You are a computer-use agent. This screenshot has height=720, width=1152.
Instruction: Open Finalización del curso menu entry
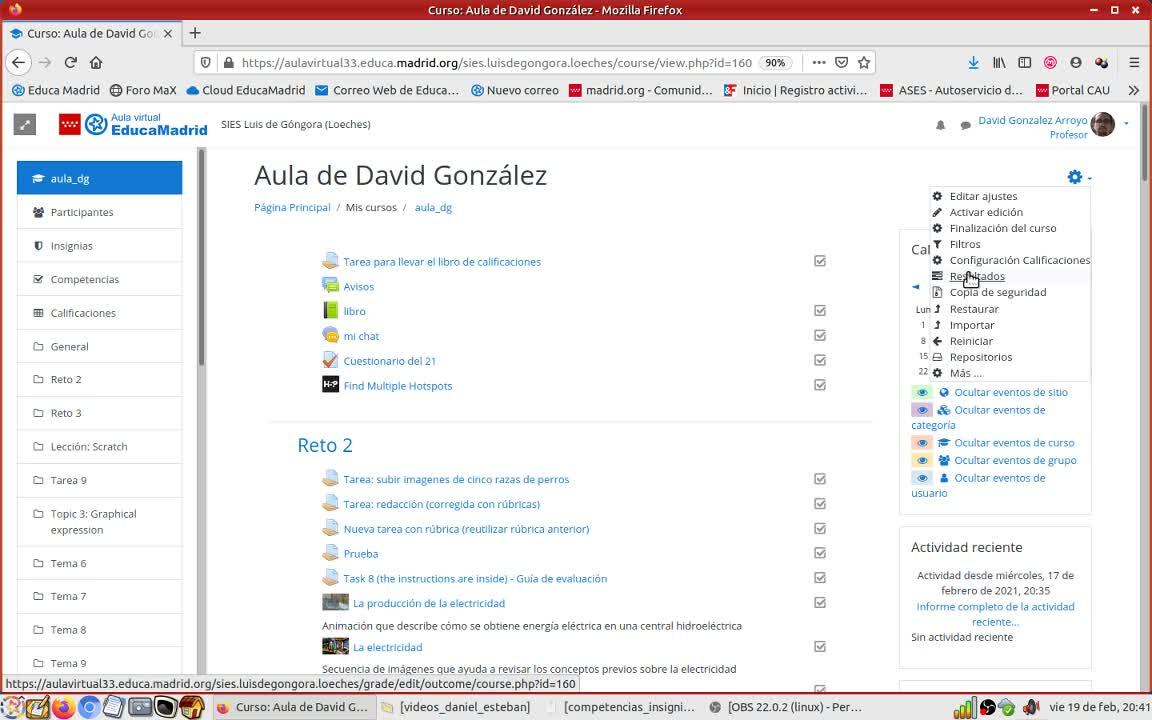[1003, 228]
